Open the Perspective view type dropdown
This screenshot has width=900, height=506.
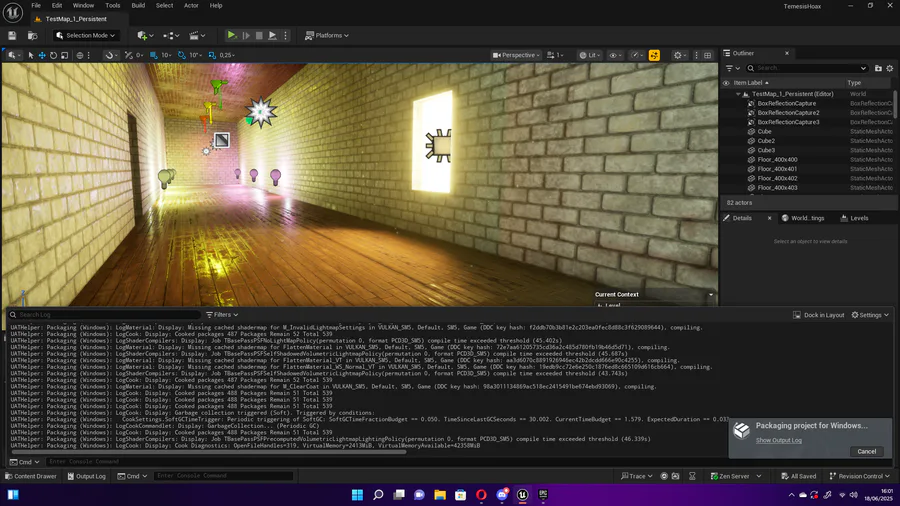[516, 55]
